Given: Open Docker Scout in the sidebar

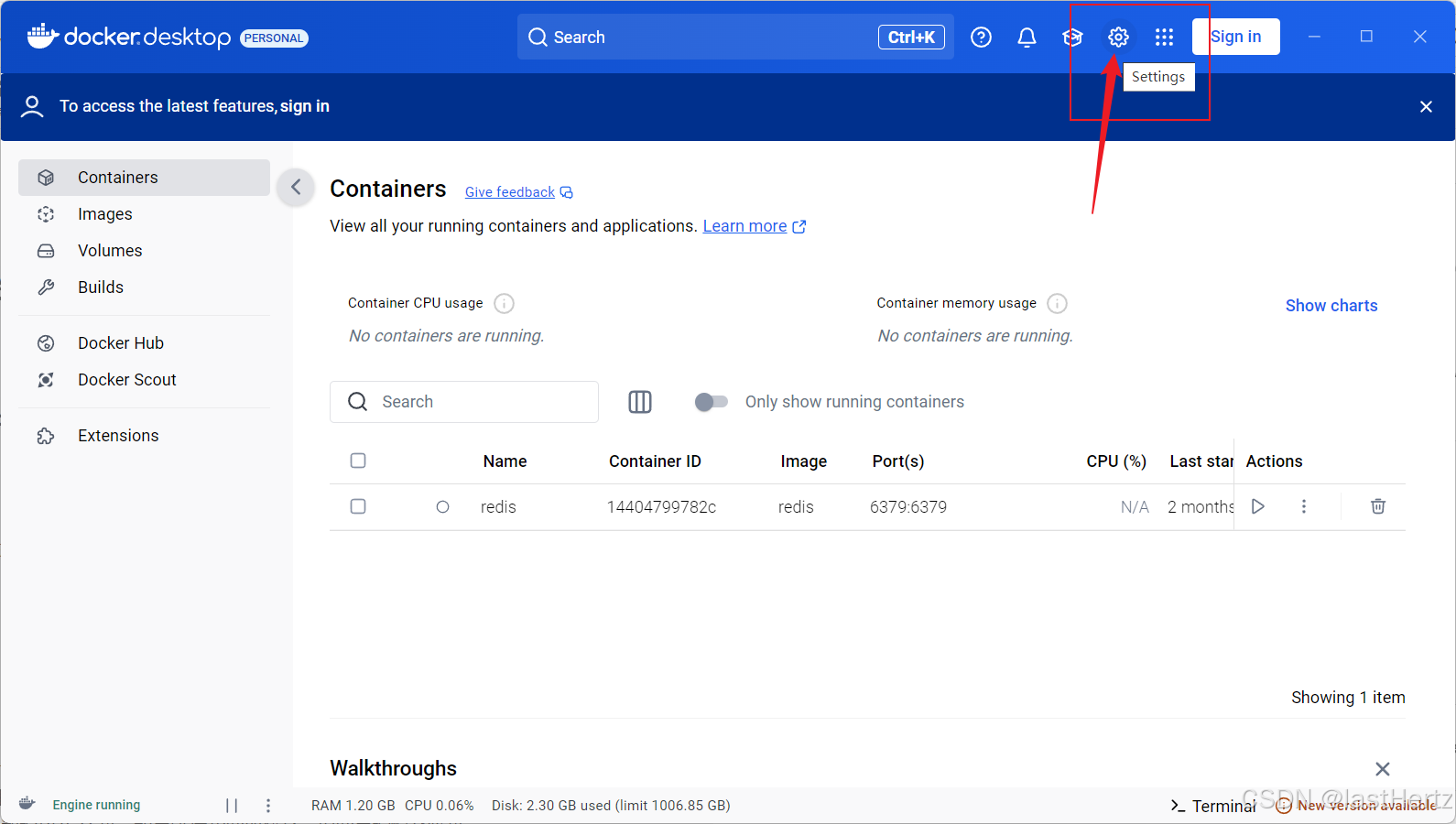Looking at the screenshot, I should (144, 380).
